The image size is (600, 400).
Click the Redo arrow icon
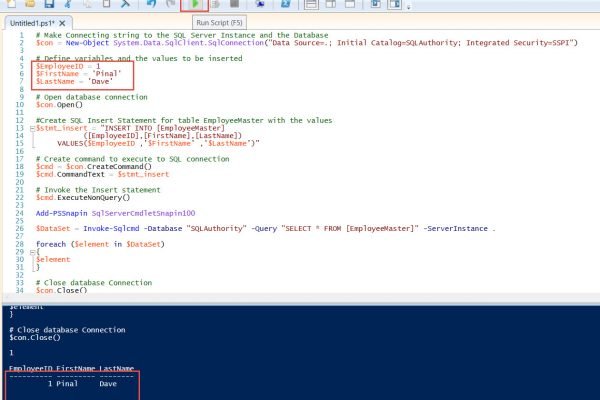pyautogui.click(x=171, y=3)
